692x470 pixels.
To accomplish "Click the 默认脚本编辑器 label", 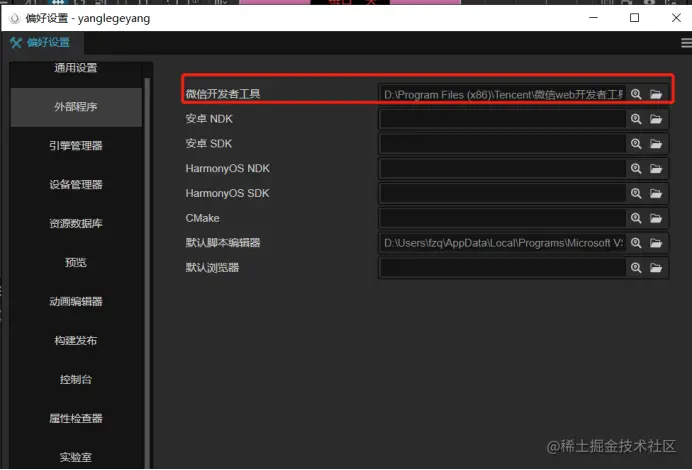I will click(223, 243).
